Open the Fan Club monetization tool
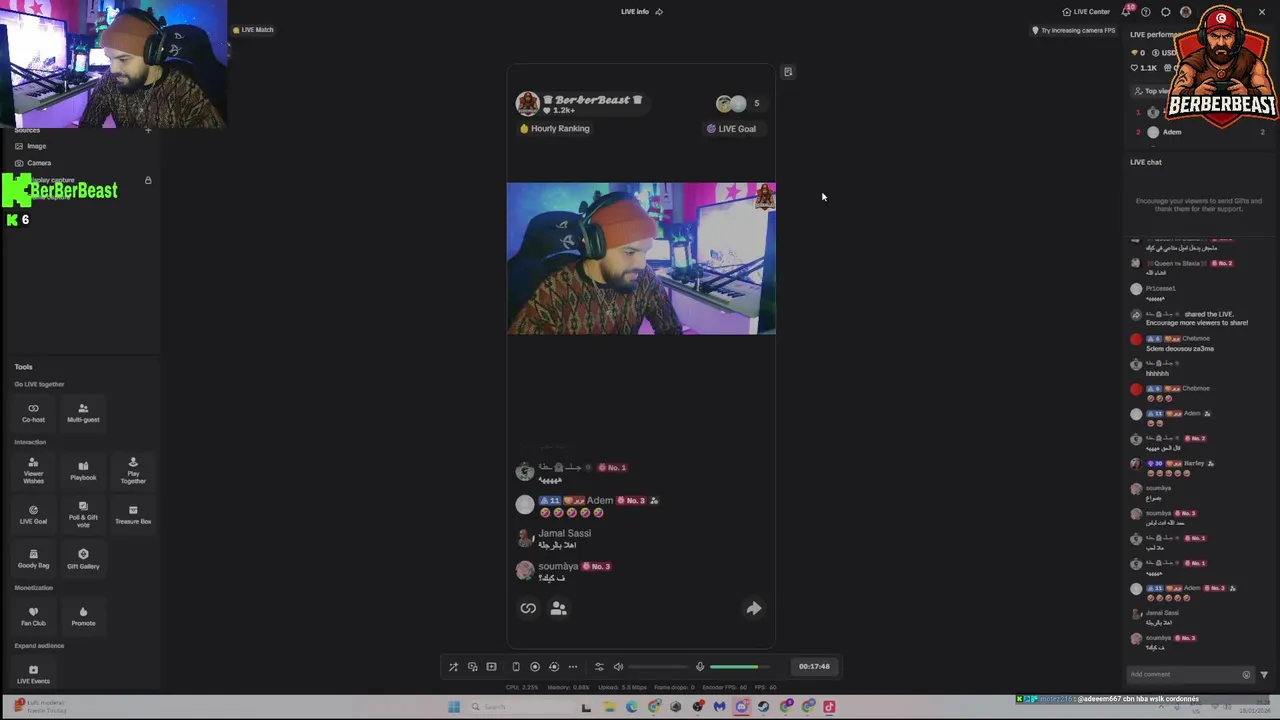The height and width of the screenshot is (720, 1280). click(33, 616)
